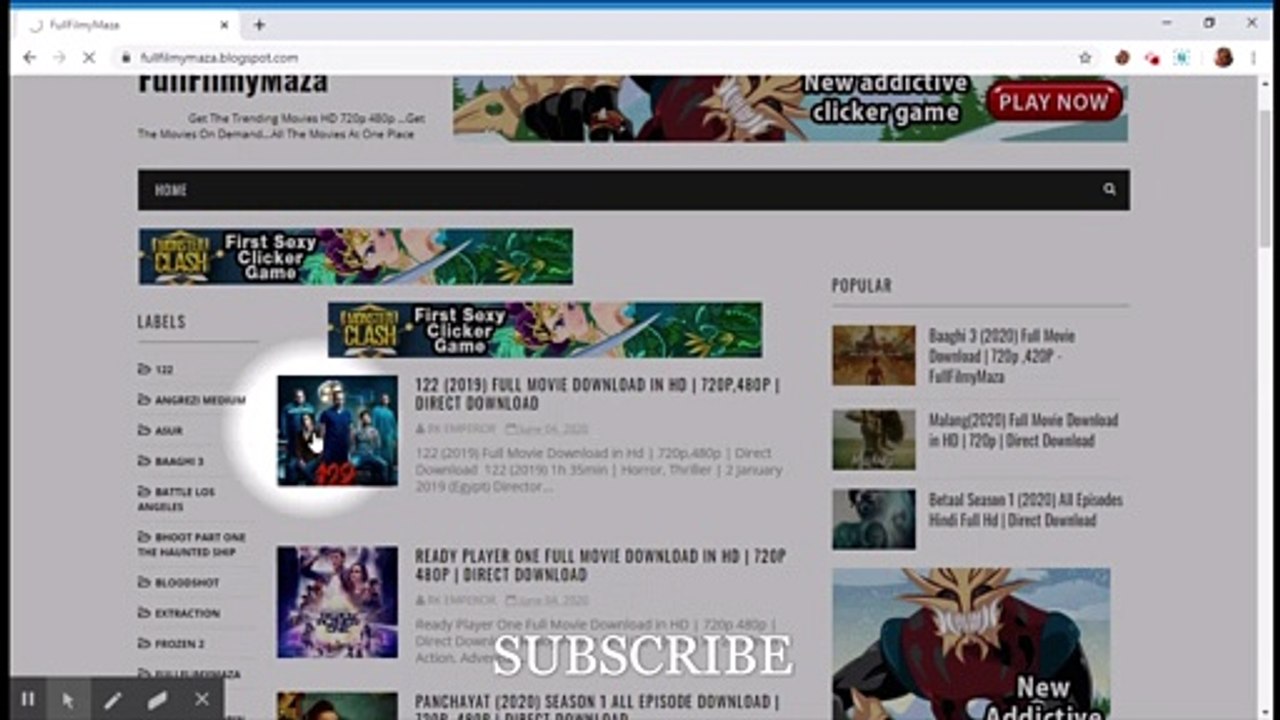Click the PLAY NOW button on the top ad
The height and width of the screenshot is (720, 1280).
click(1055, 102)
